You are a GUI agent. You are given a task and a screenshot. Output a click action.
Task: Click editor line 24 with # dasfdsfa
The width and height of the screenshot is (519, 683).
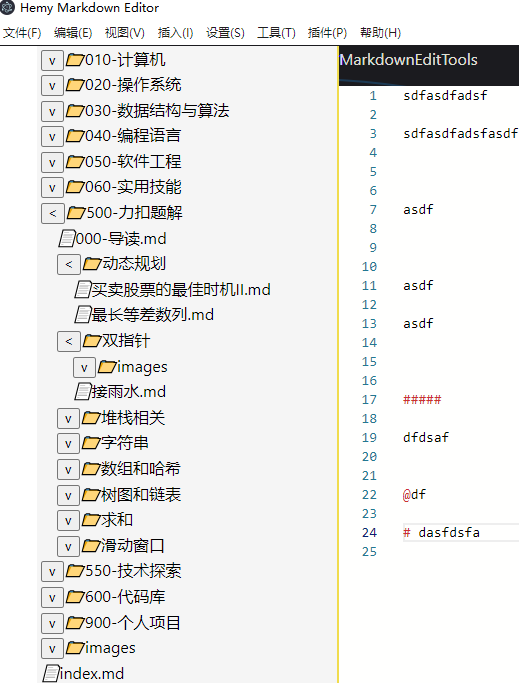[x=461, y=532]
